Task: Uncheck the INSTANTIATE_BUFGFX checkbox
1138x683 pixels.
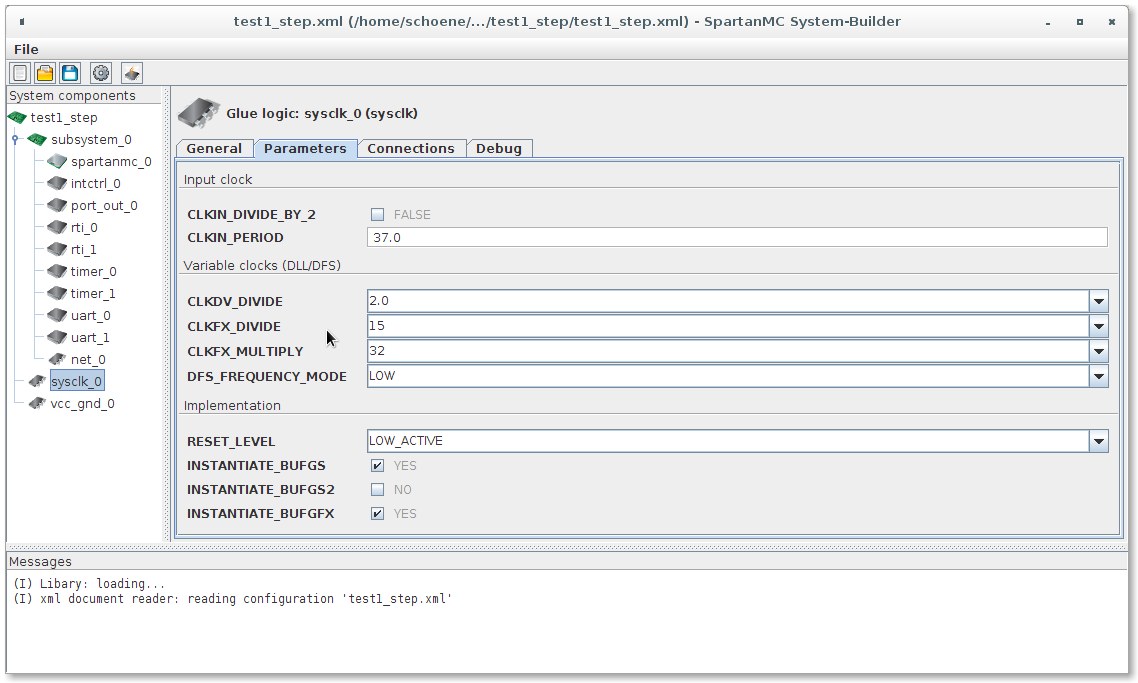Action: pyautogui.click(x=377, y=513)
